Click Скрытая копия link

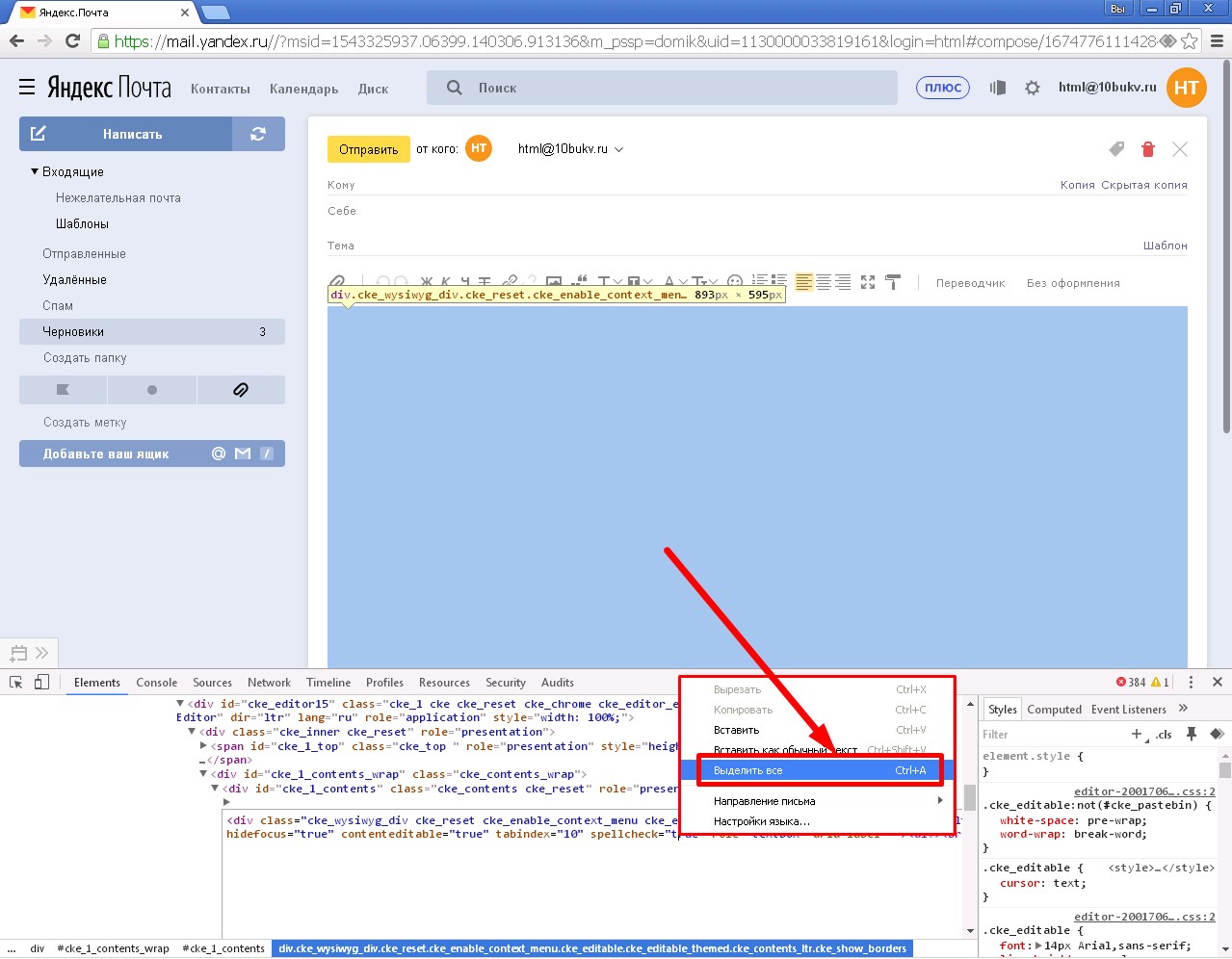[x=1144, y=185]
